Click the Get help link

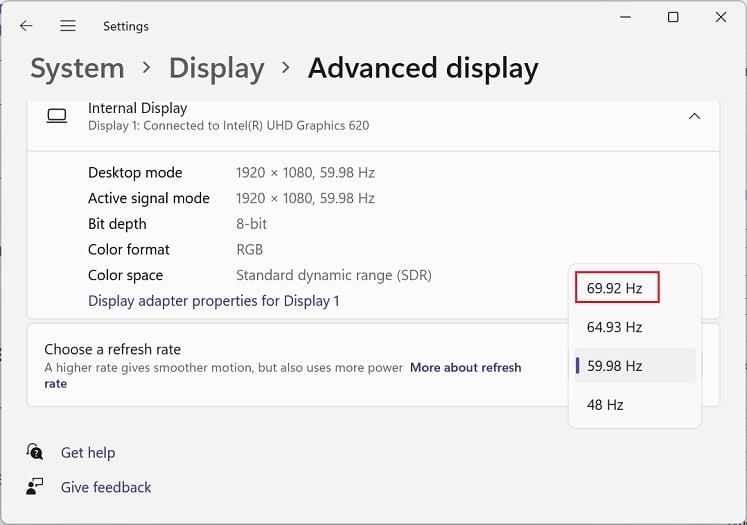point(88,452)
